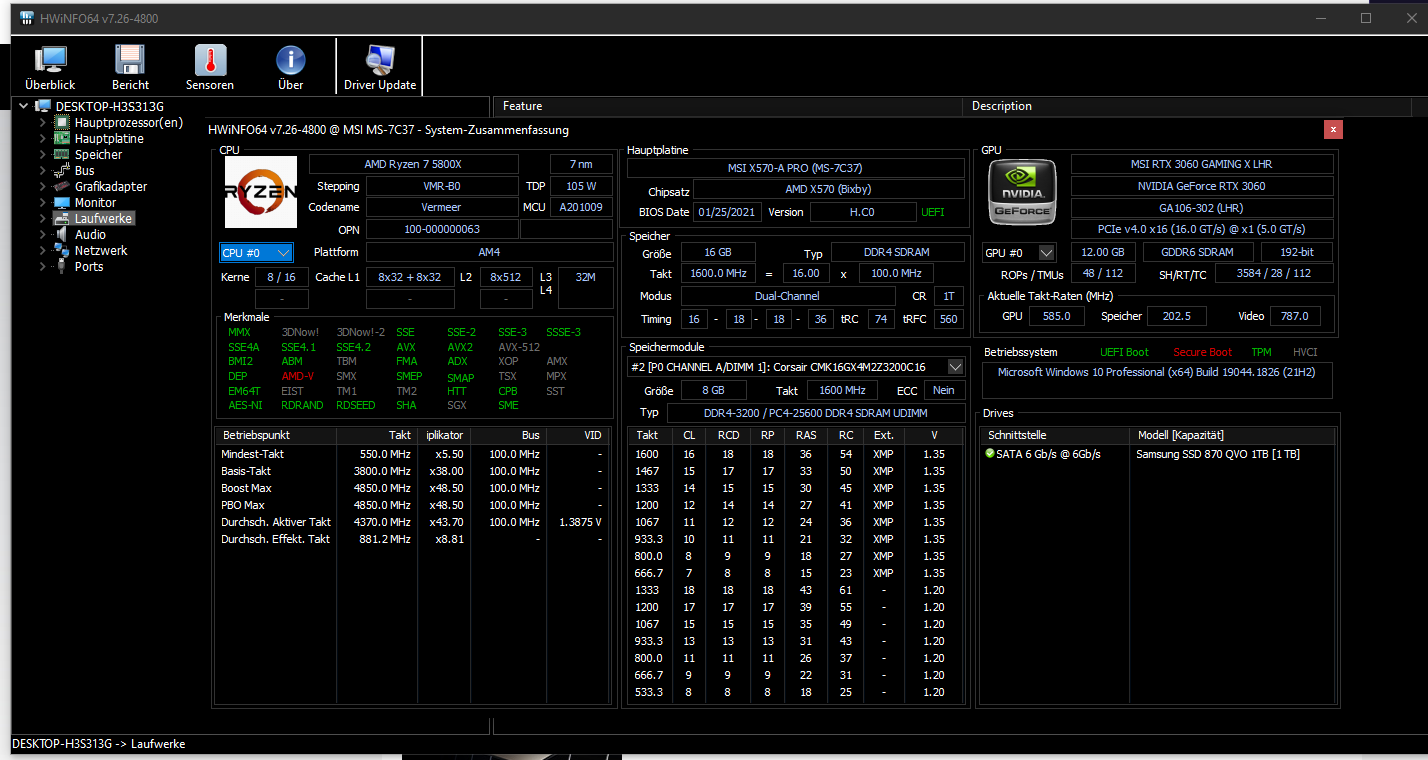Click the Grafikadapter card icon
Screen dimensions: 1428x760
pos(62,186)
